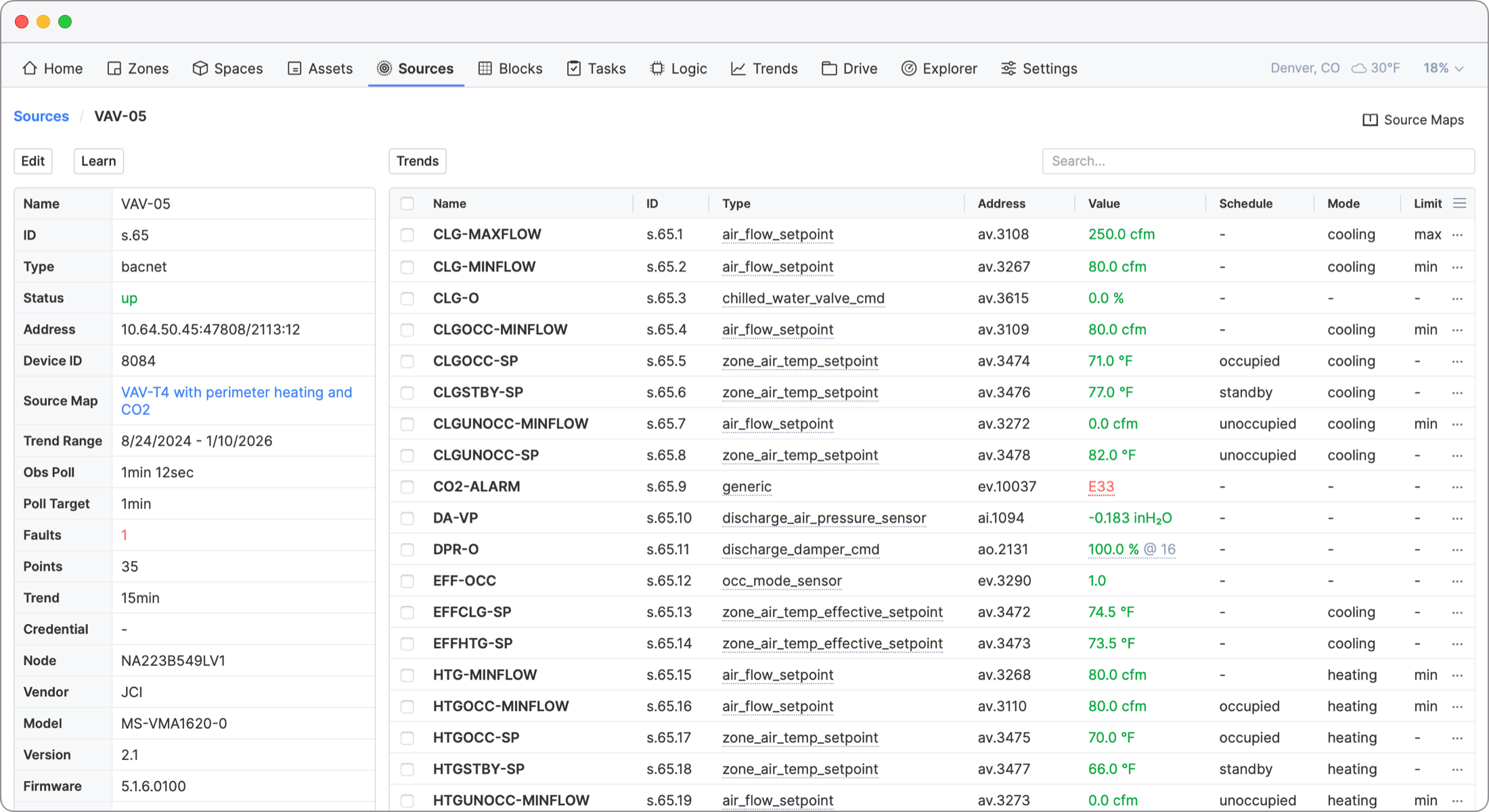The width and height of the screenshot is (1489, 812).
Task: Click the table columns menu icon
Action: [1459, 204]
